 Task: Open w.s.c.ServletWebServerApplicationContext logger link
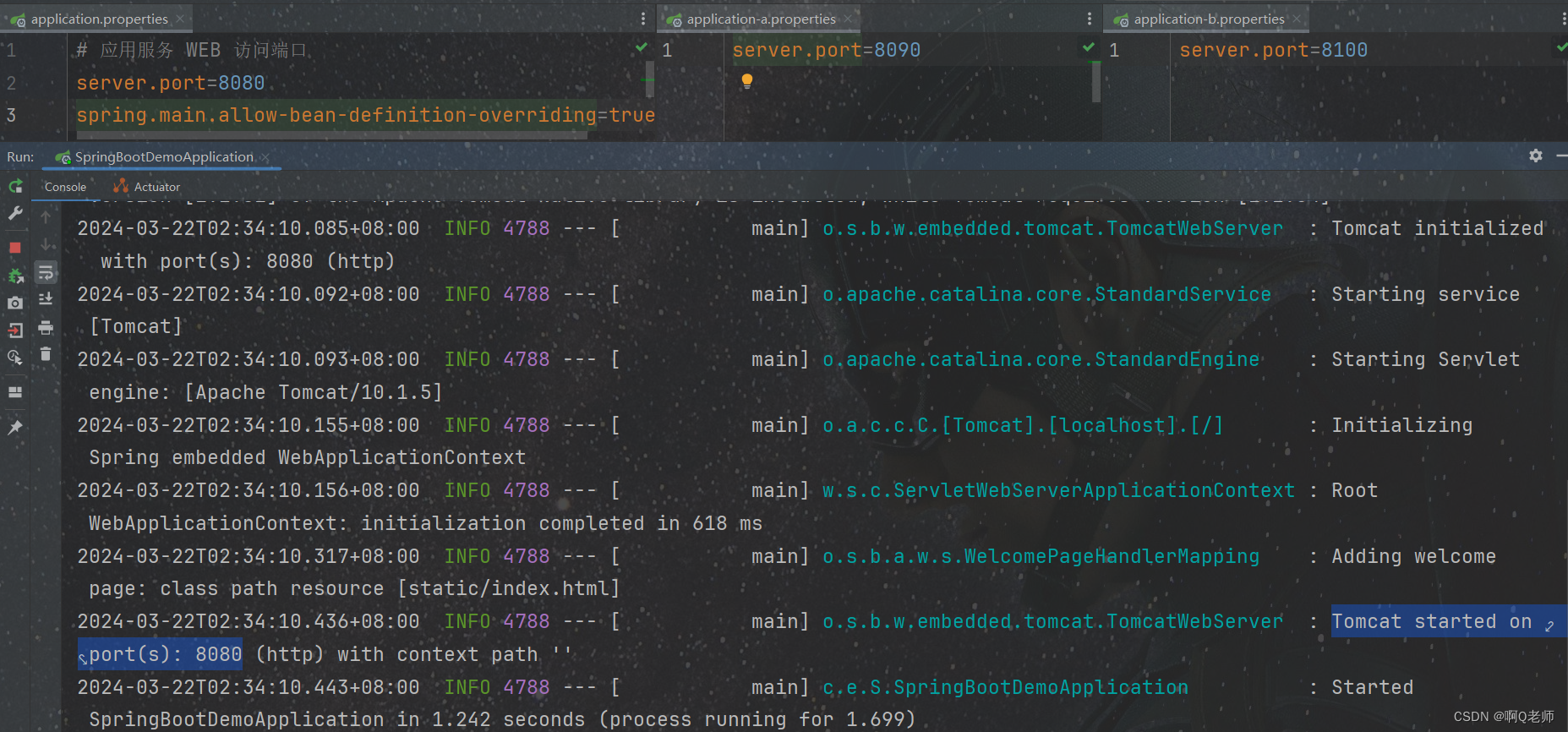point(1059,490)
